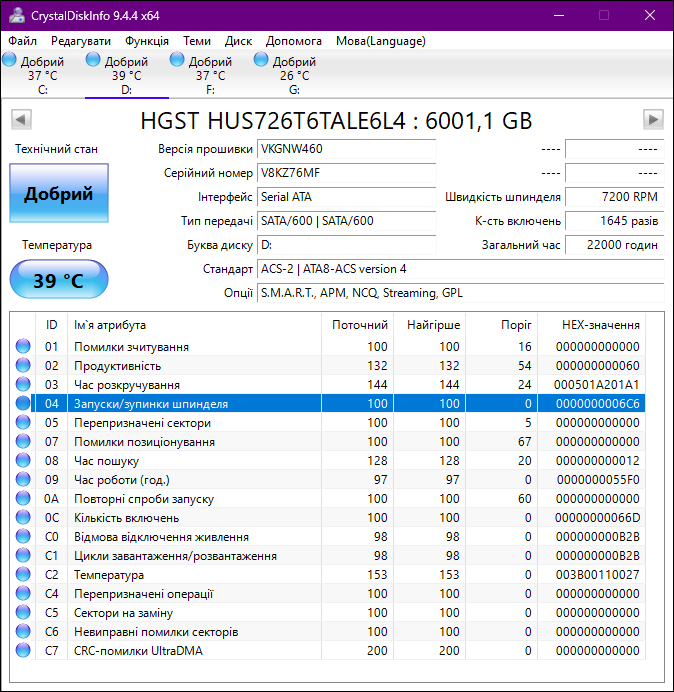Viewport: 674px width, 692px height.
Task: Click the disk title HGST HUS726T6TALE6L4
Action: pos(336,120)
